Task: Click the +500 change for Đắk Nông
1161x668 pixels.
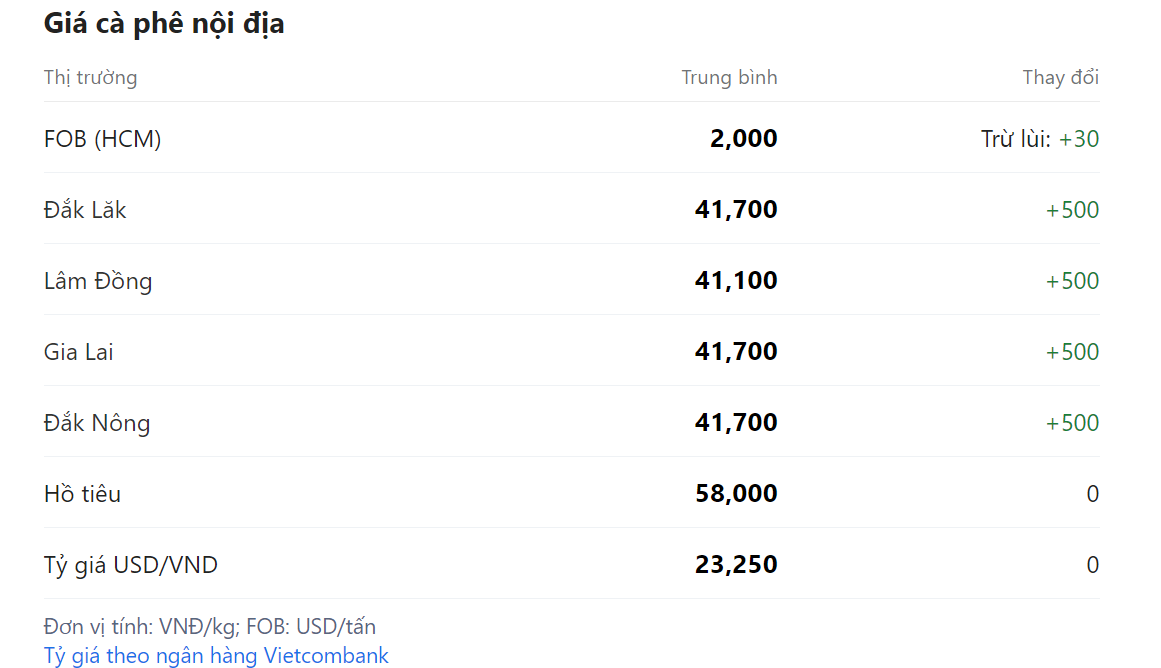Action: pos(1072,423)
